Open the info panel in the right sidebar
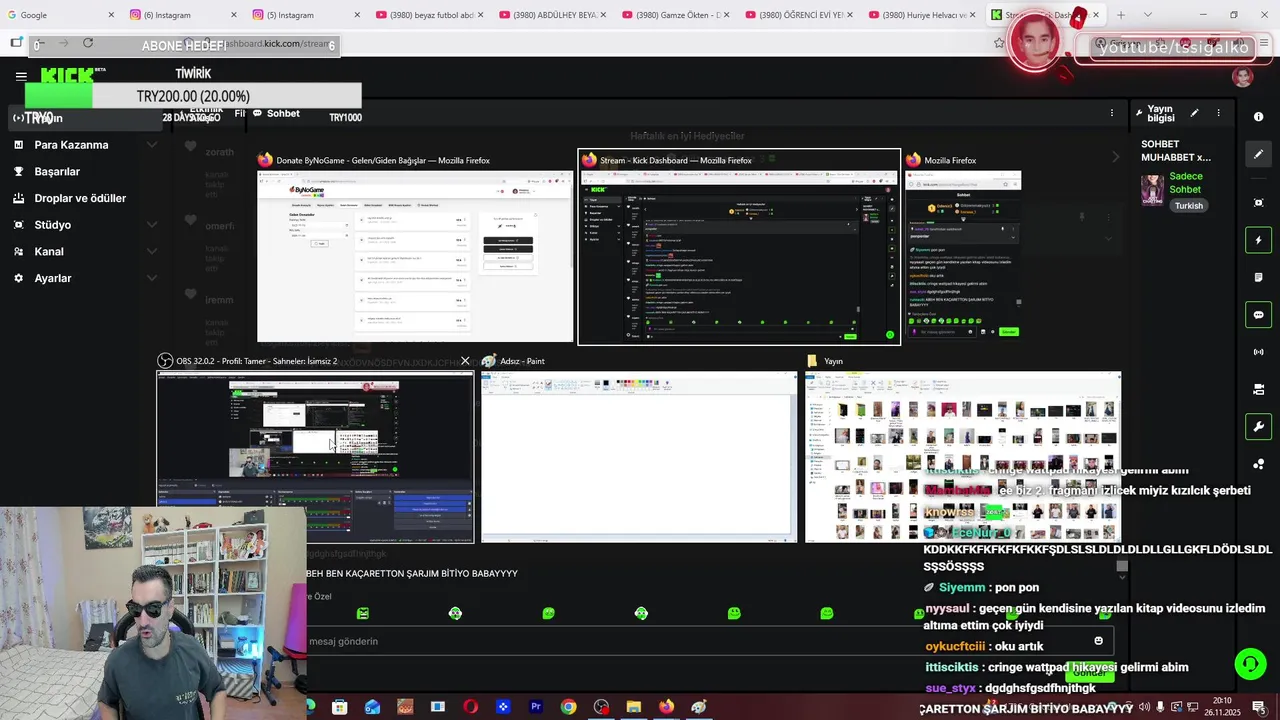Image resolution: width=1280 pixels, height=720 pixels. (x=1258, y=117)
